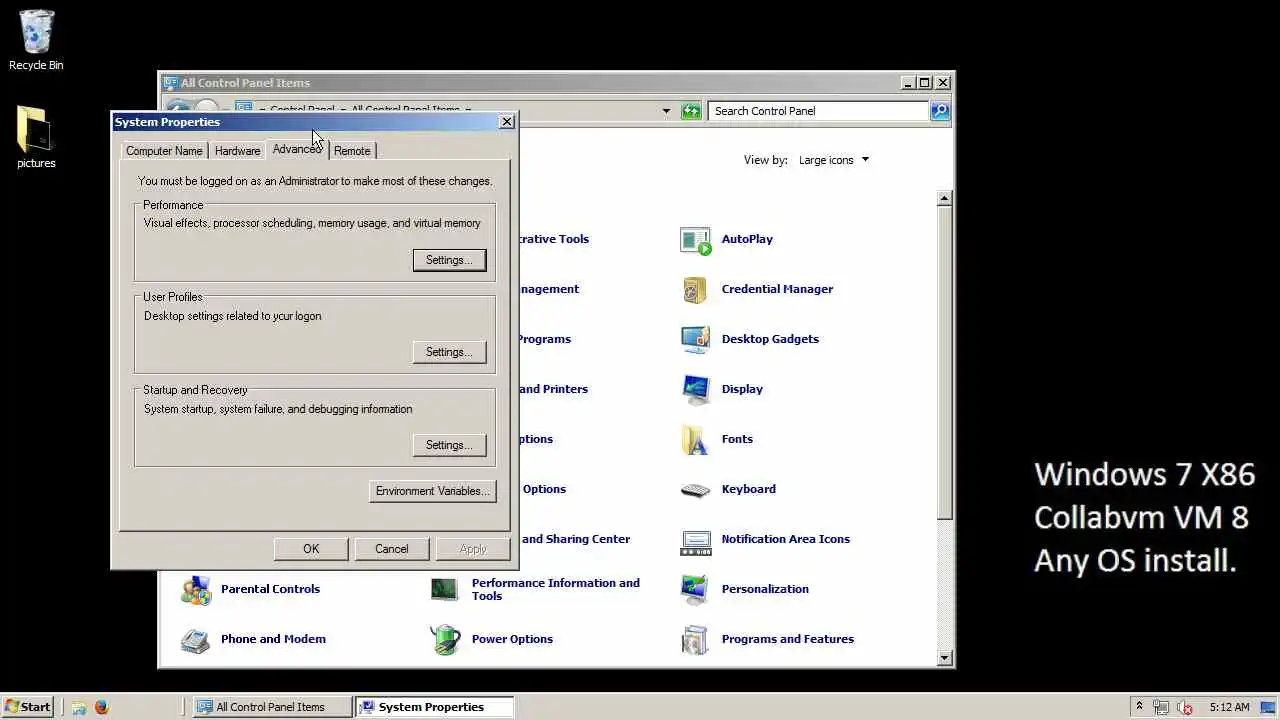Click the Apply button in System Properties
The image size is (1280, 720).
click(x=473, y=549)
